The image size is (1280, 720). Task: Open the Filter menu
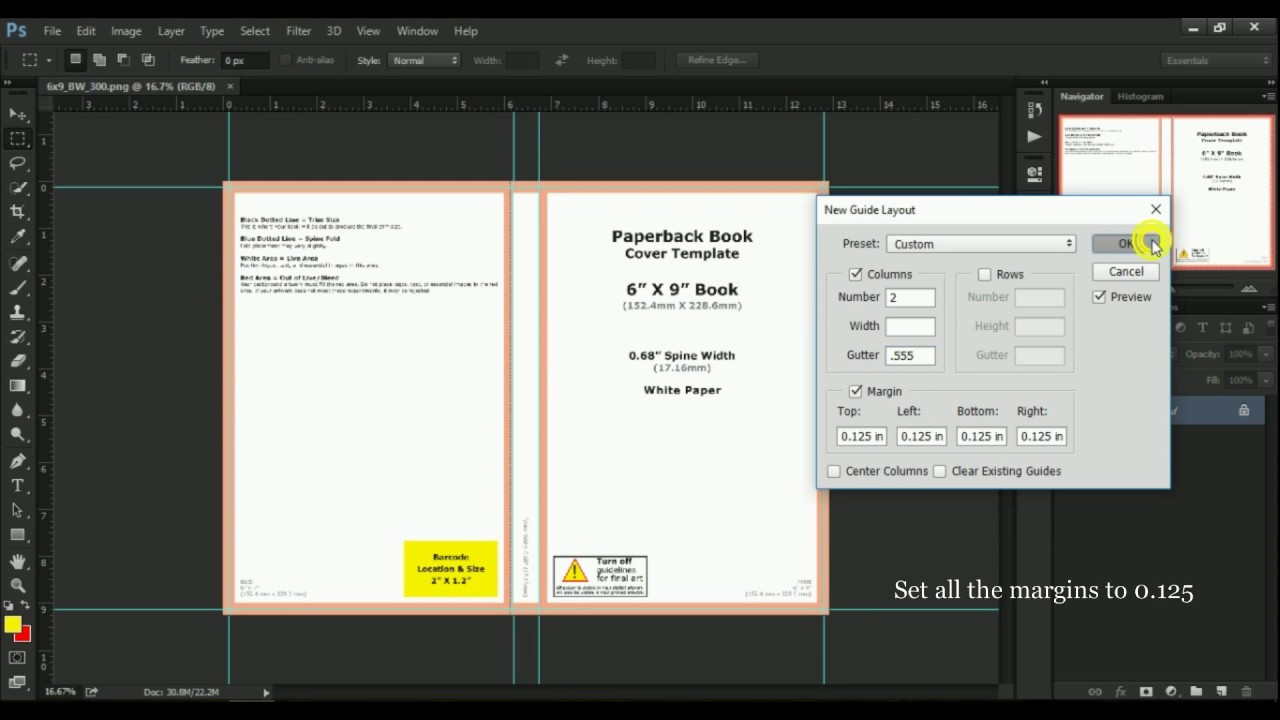(x=298, y=31)
